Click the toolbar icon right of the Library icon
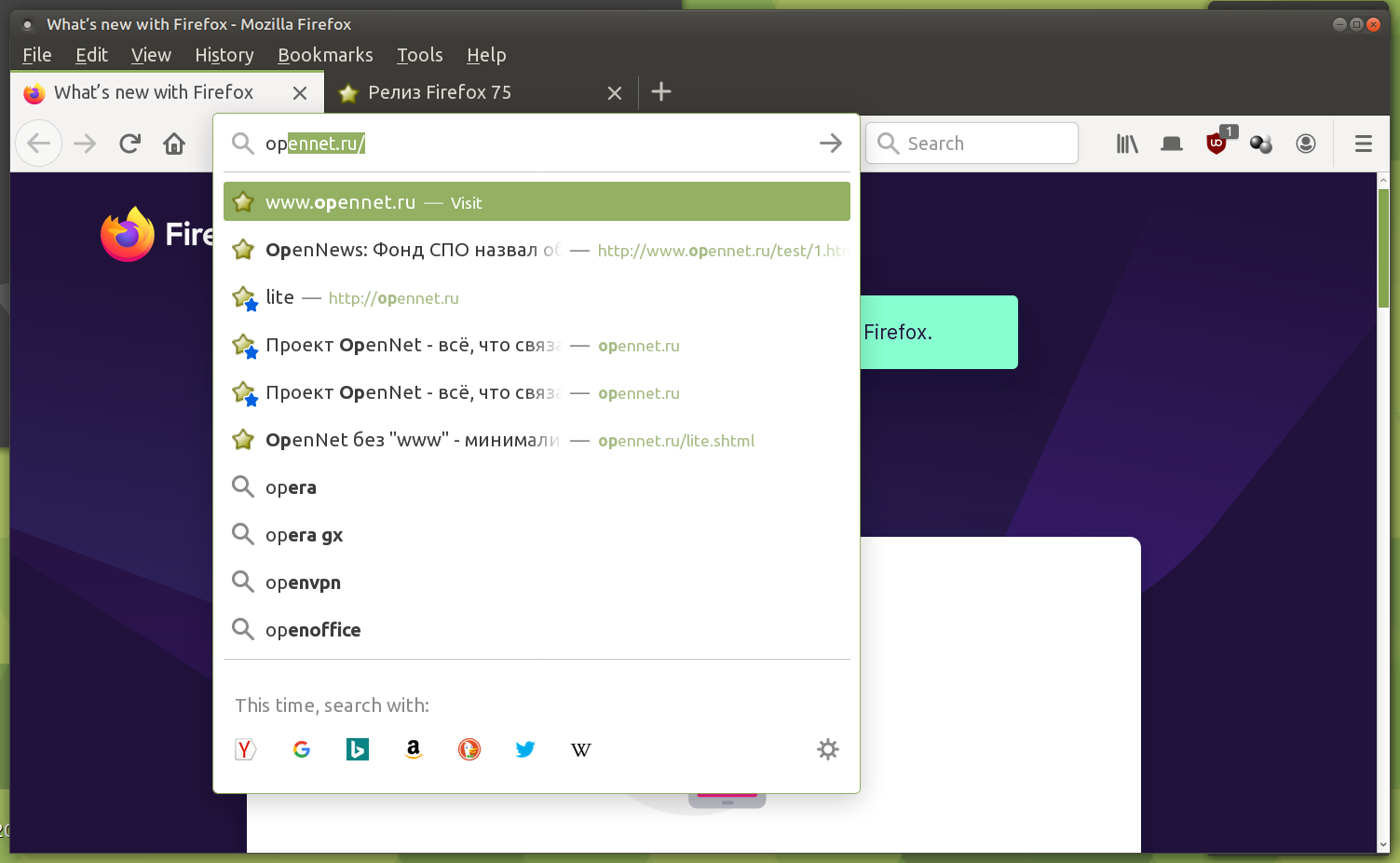 [1172, 144]
